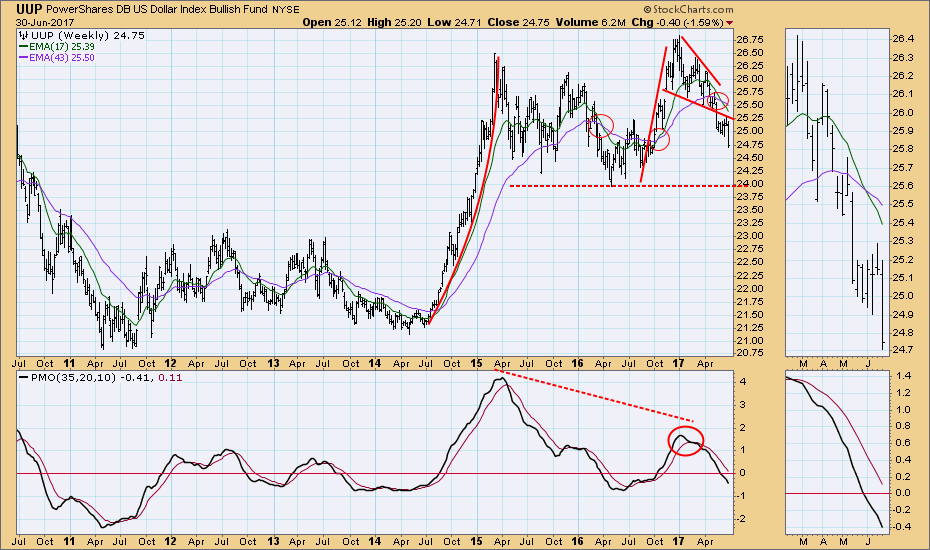
Task: Click the 26.75 price axis label
Action: point(749,39)
